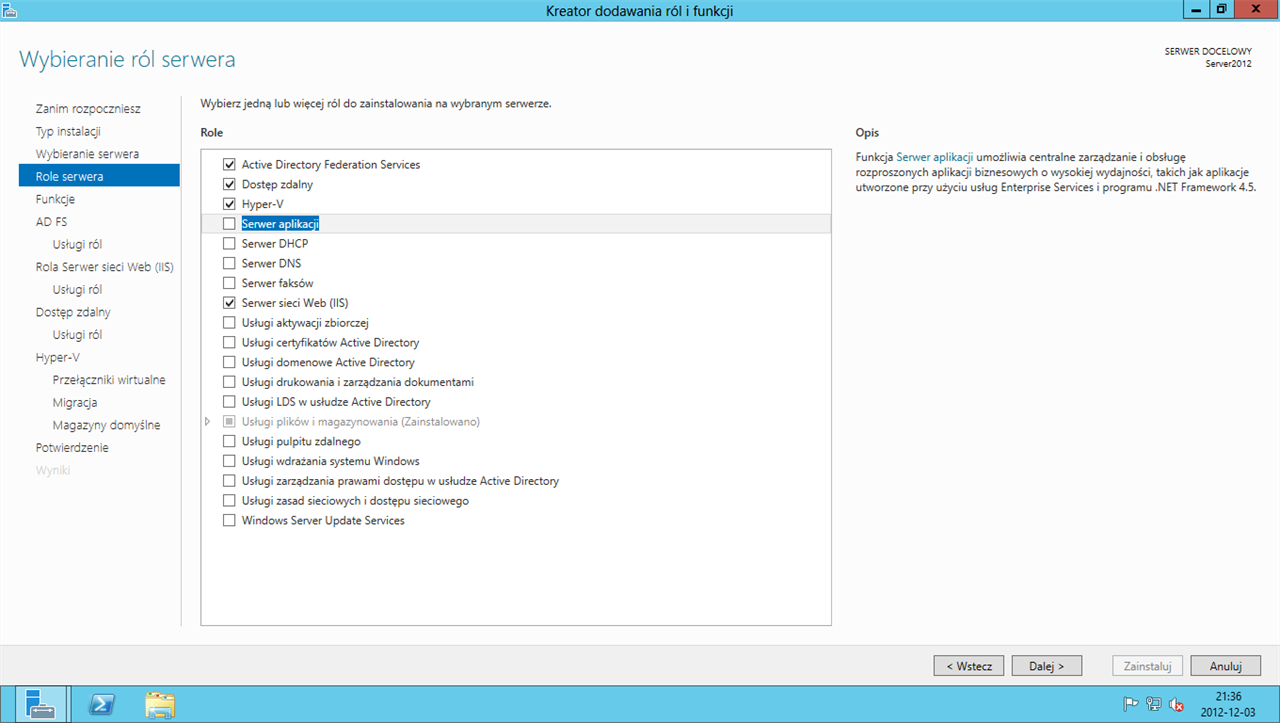Go to Wybieranie serwera step
The width and height of the screenshot is (1280, 723).
tap(87, 154)
